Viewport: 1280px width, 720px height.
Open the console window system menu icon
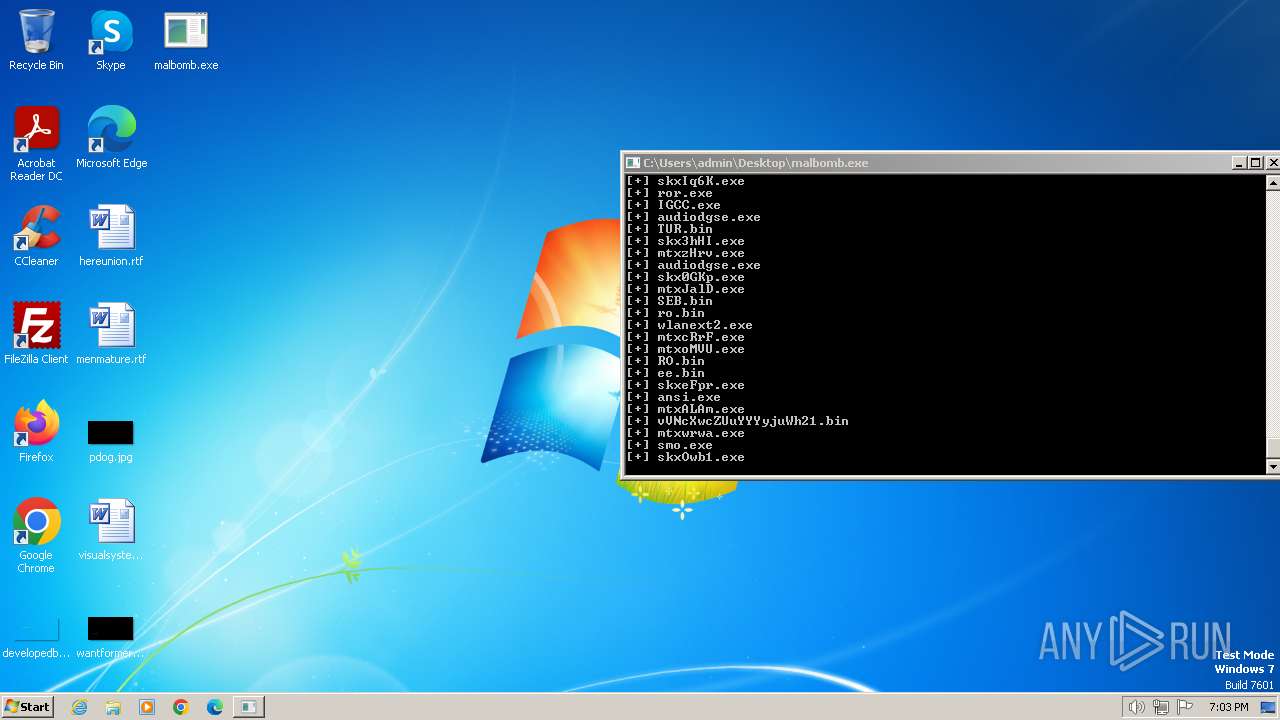coord(632,162)
